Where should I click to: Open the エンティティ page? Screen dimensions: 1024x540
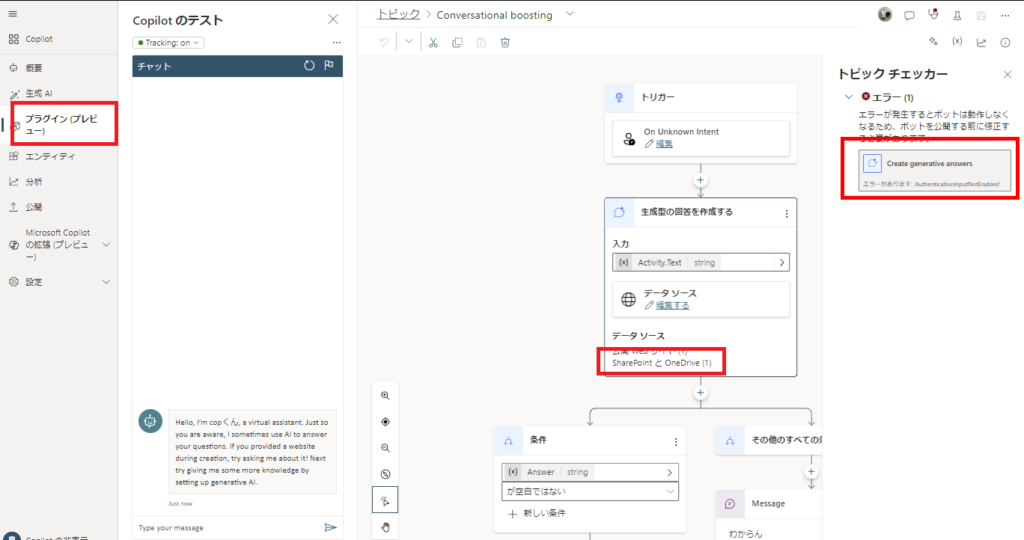point(42,156)
